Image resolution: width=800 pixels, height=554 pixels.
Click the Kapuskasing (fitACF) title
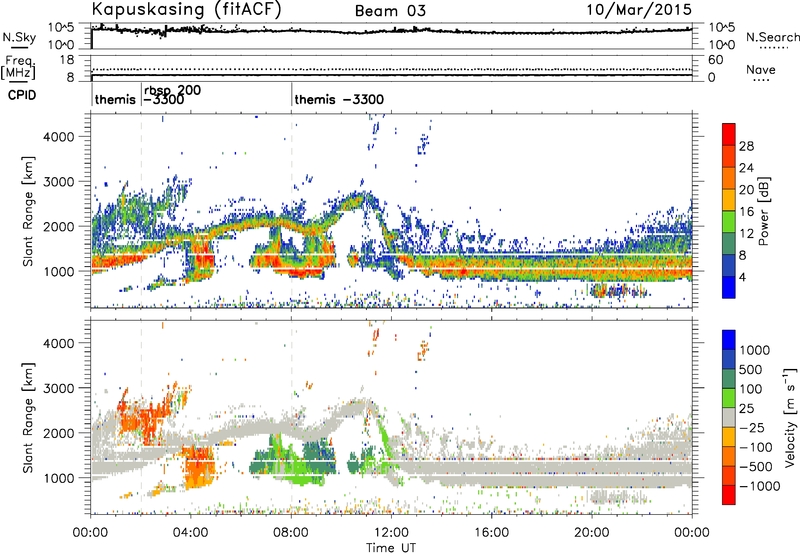186,9
